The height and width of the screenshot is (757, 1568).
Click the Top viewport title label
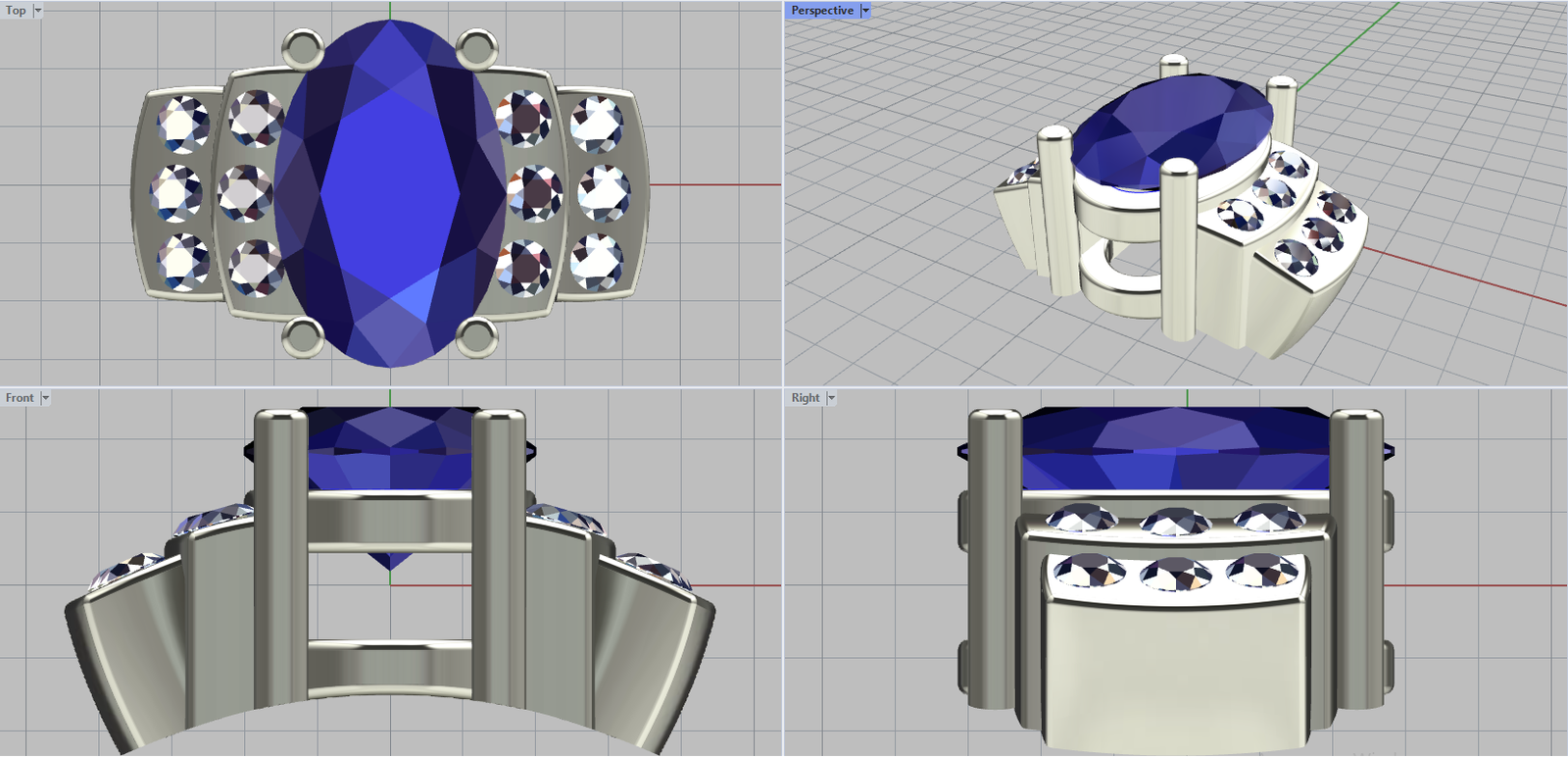pyautogui.click(x=16, y=11)
